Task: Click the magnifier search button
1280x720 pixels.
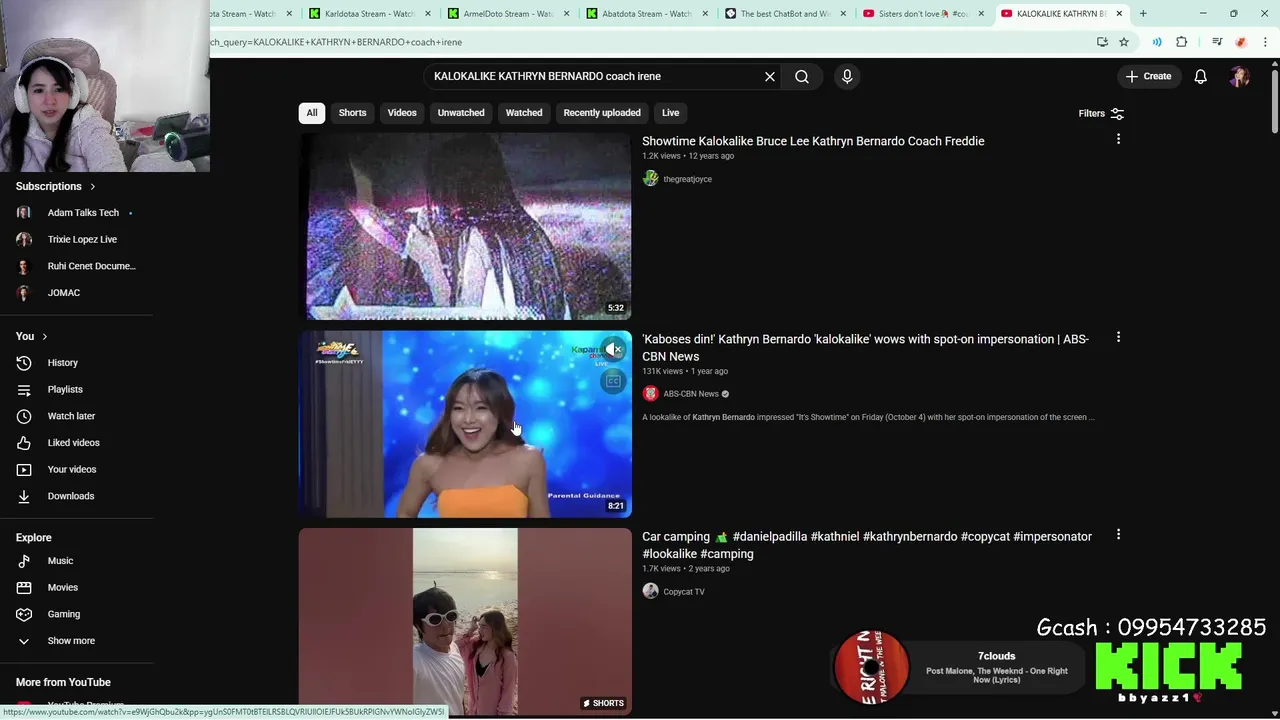Action: click(x=802, y=76)
